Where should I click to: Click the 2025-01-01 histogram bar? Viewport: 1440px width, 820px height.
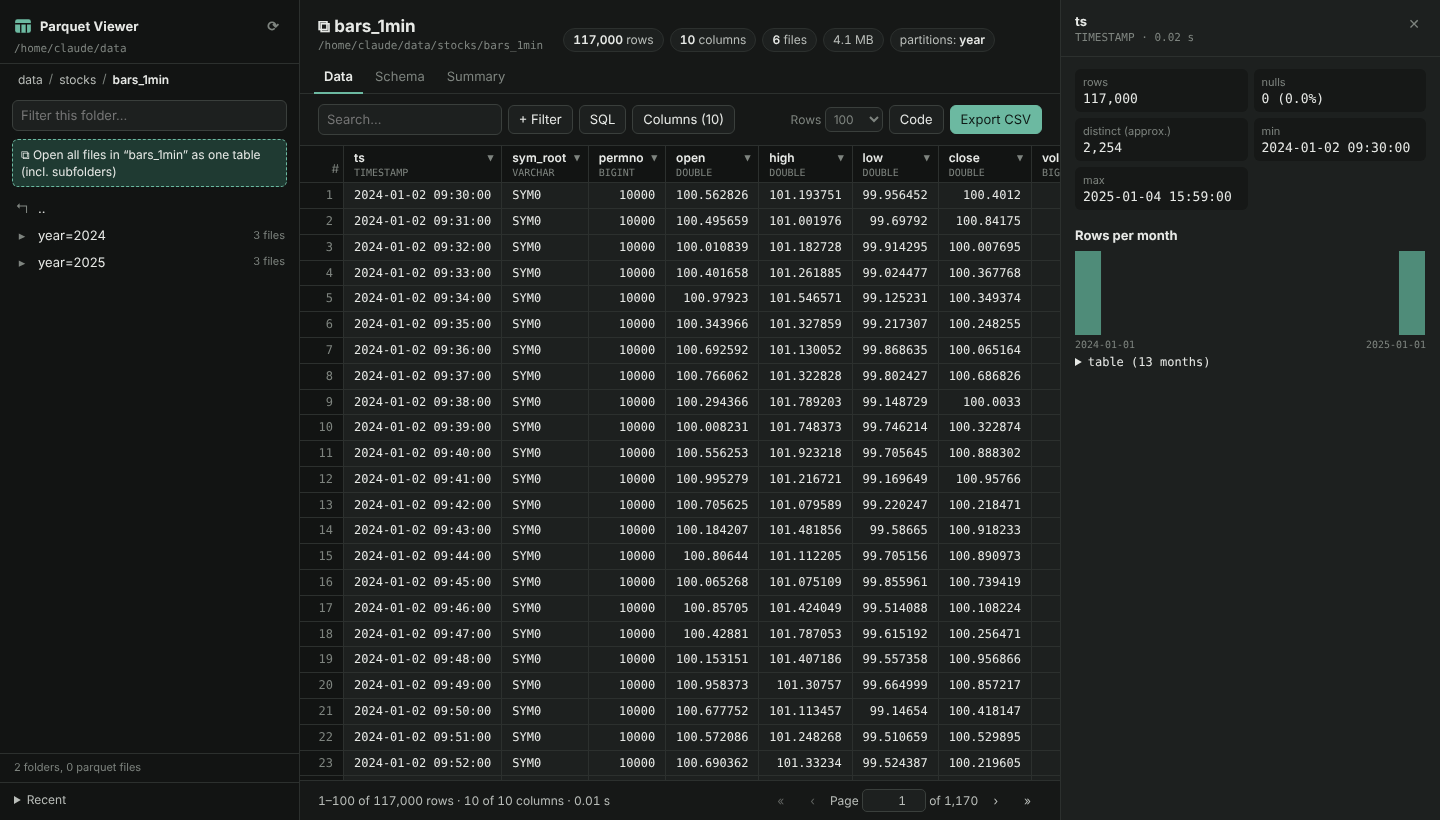click(1412, 293)
